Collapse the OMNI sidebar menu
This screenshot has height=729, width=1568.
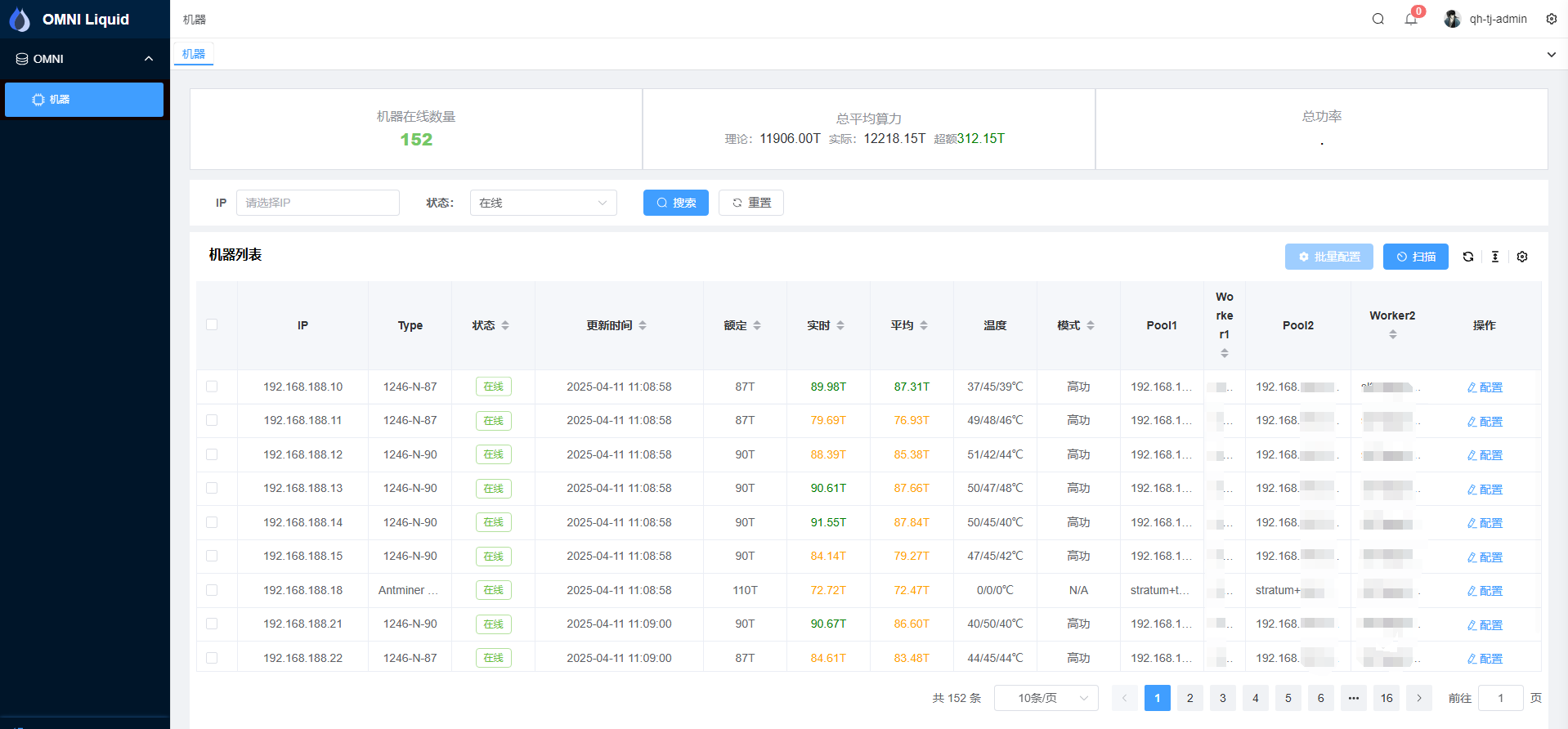pos(85,59)
